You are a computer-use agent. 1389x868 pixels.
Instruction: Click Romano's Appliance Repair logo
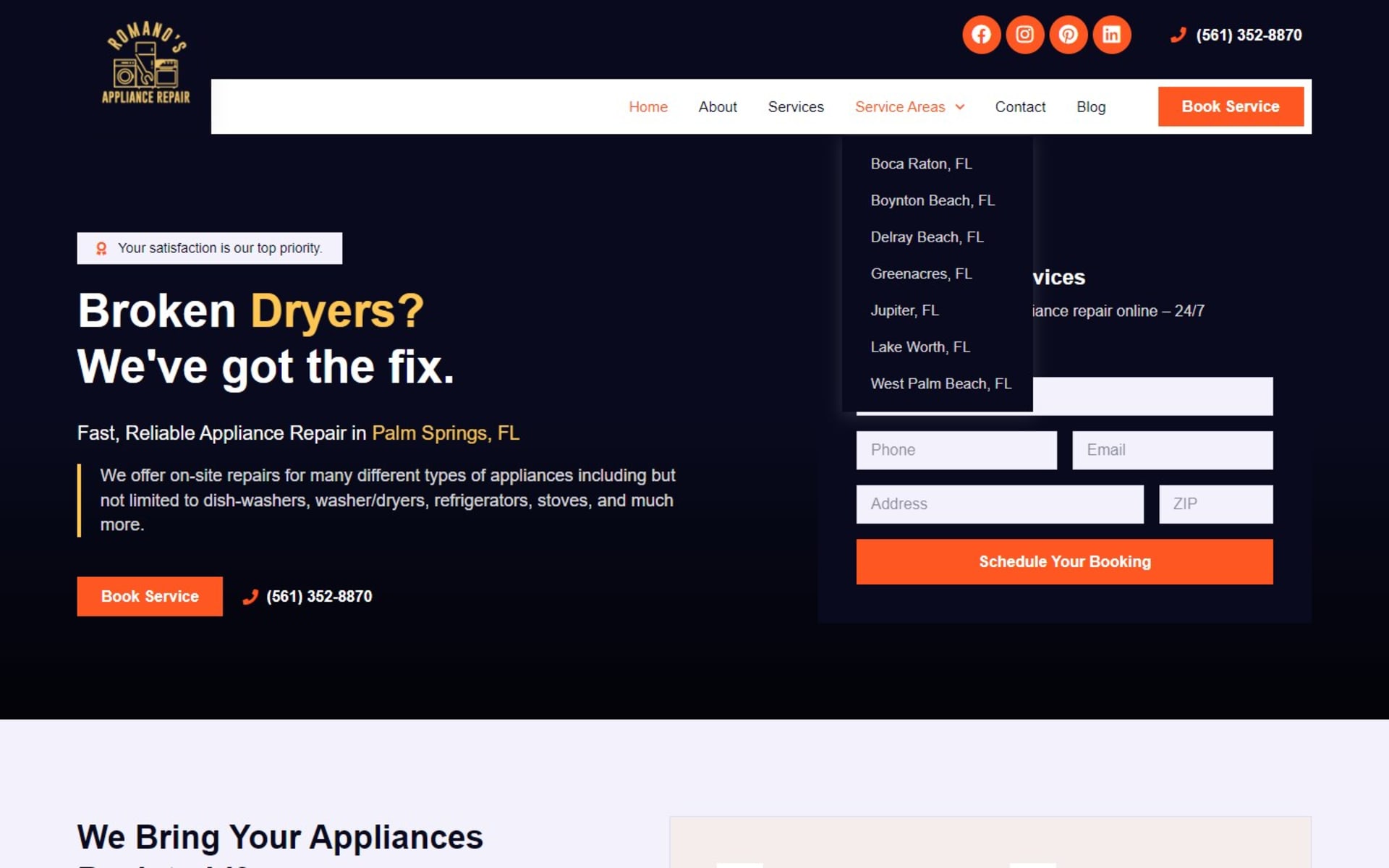147,63
